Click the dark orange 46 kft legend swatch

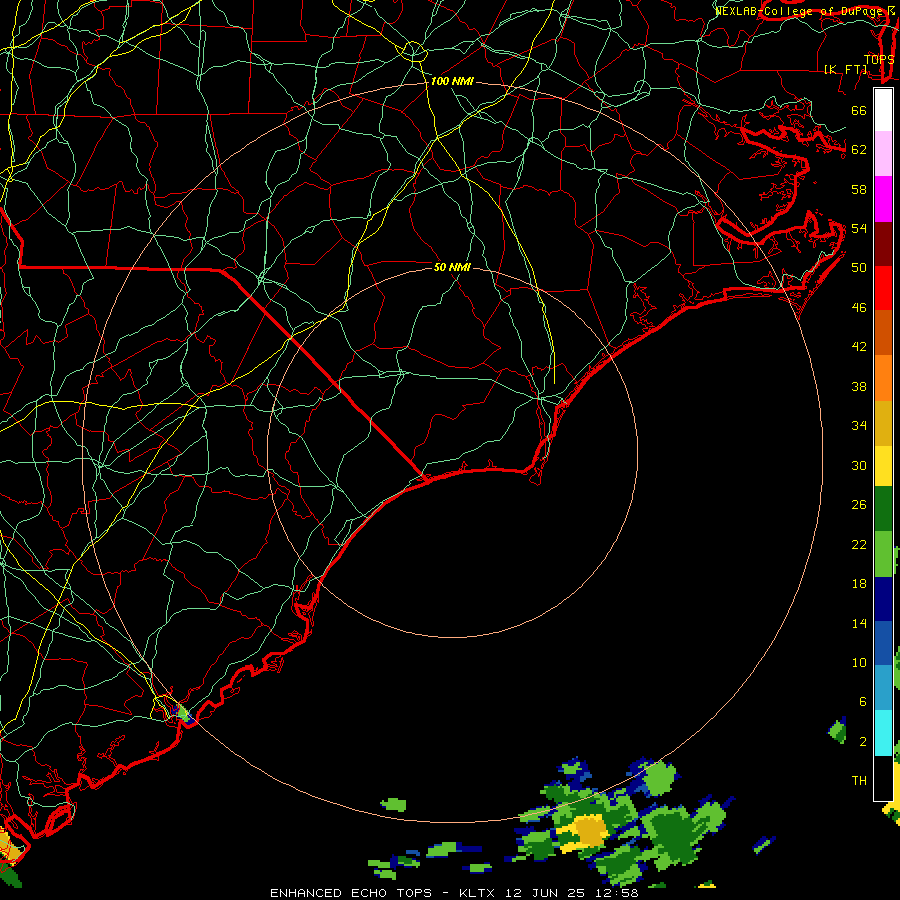tap(883, 332)
